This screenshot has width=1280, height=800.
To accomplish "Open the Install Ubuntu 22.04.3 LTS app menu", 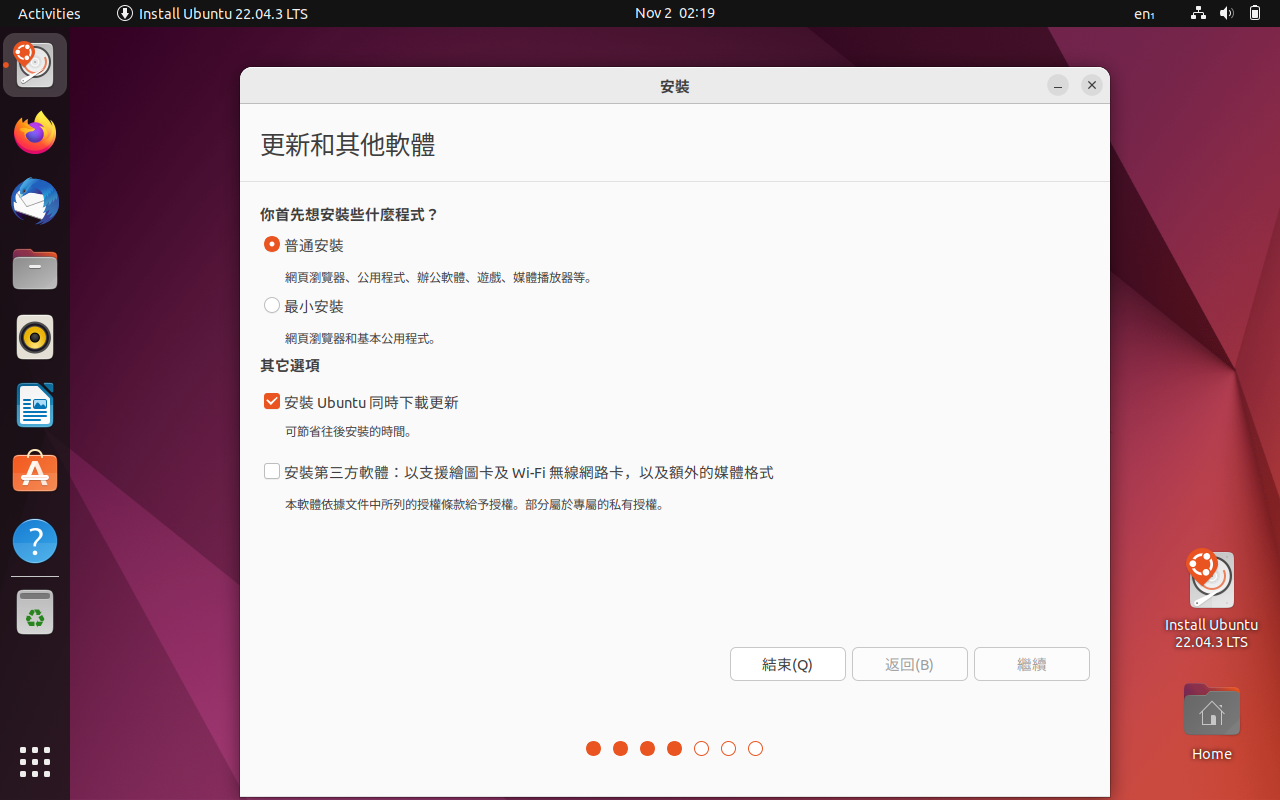I will click(212, 13).
